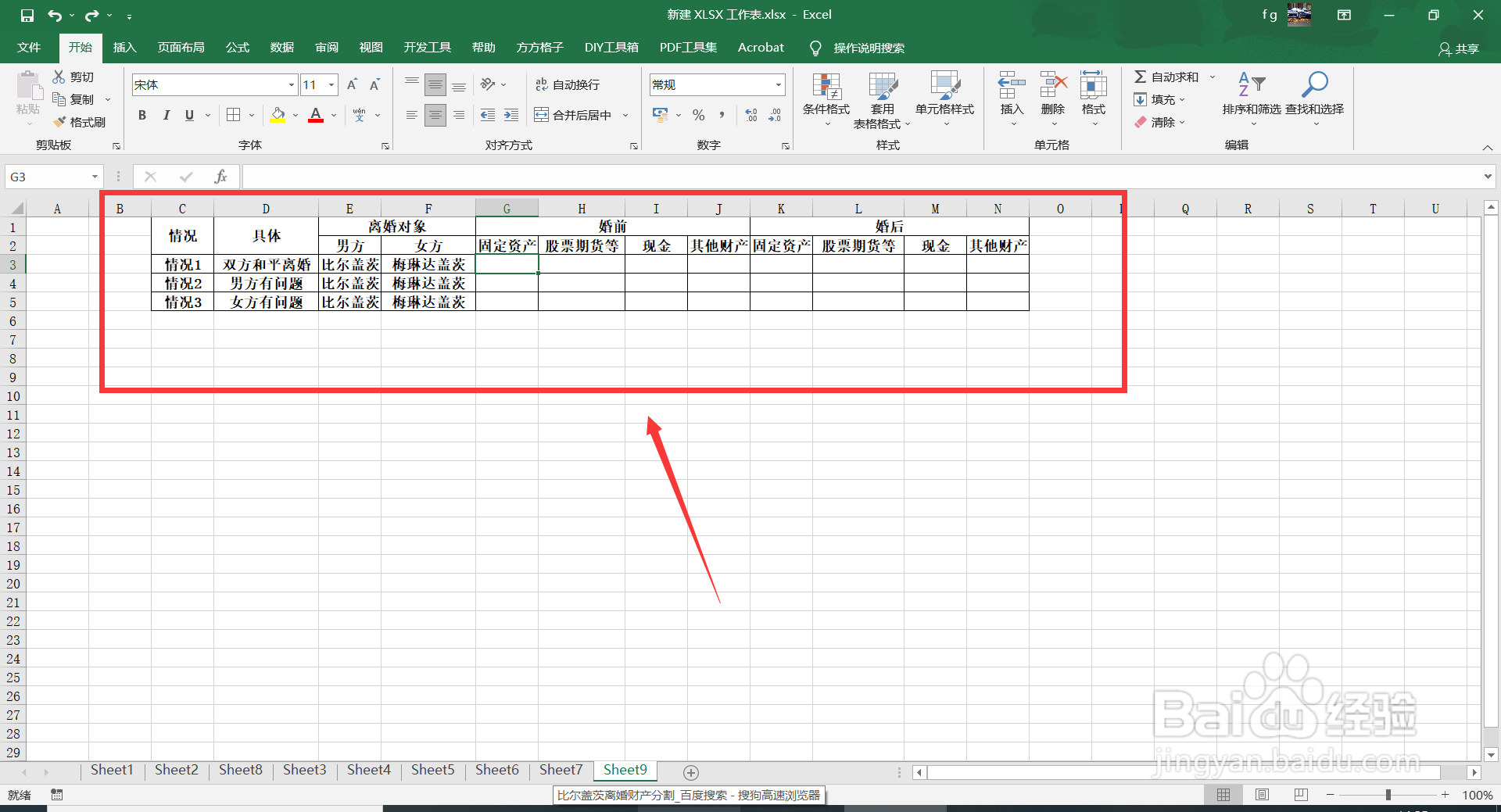Switch to Page Layout view icon
Screen dimensions: 1501x812
(x=1262, y=795)
